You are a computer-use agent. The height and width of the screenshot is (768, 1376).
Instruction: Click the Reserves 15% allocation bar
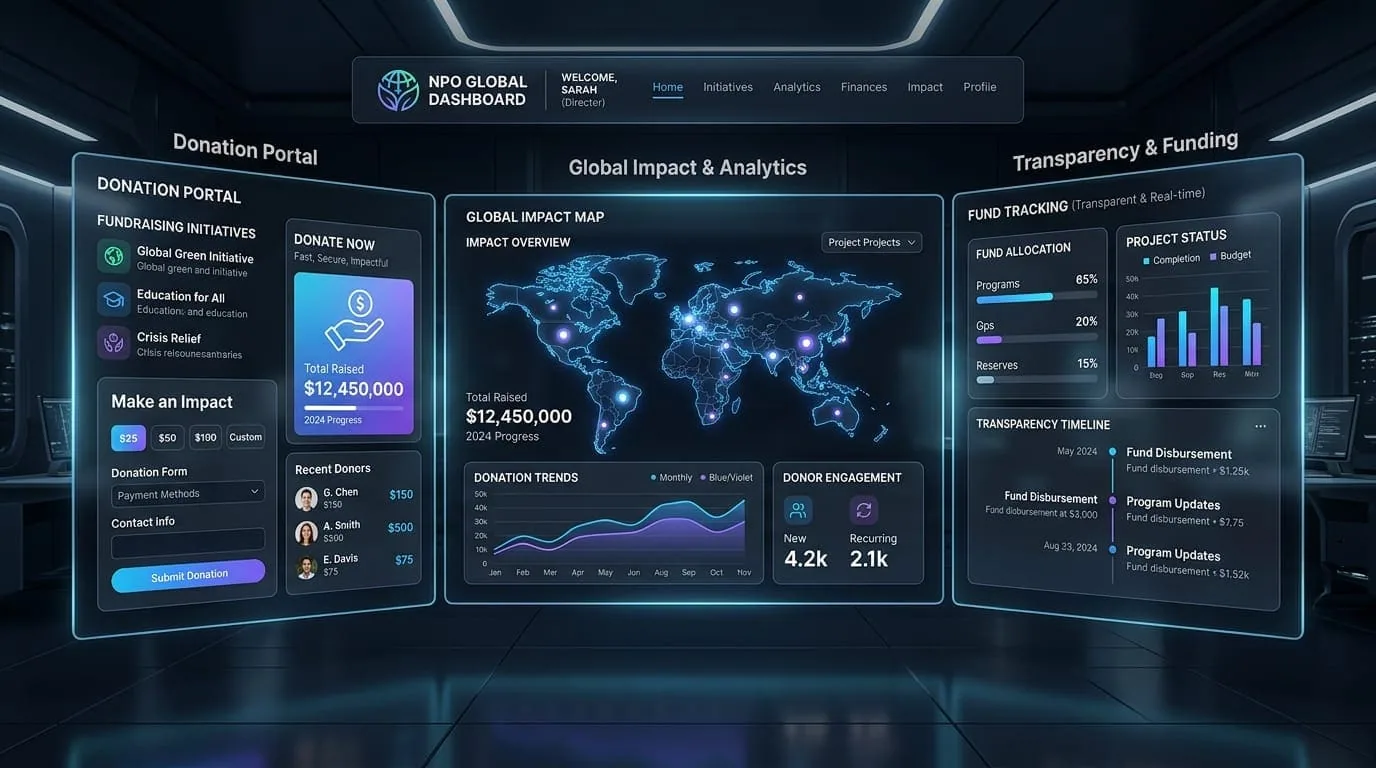1037,380
